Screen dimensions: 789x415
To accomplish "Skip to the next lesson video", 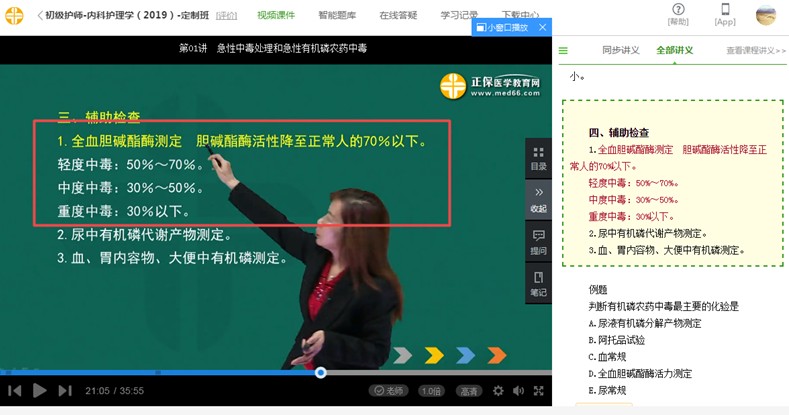I will click(x=65, y=391).
